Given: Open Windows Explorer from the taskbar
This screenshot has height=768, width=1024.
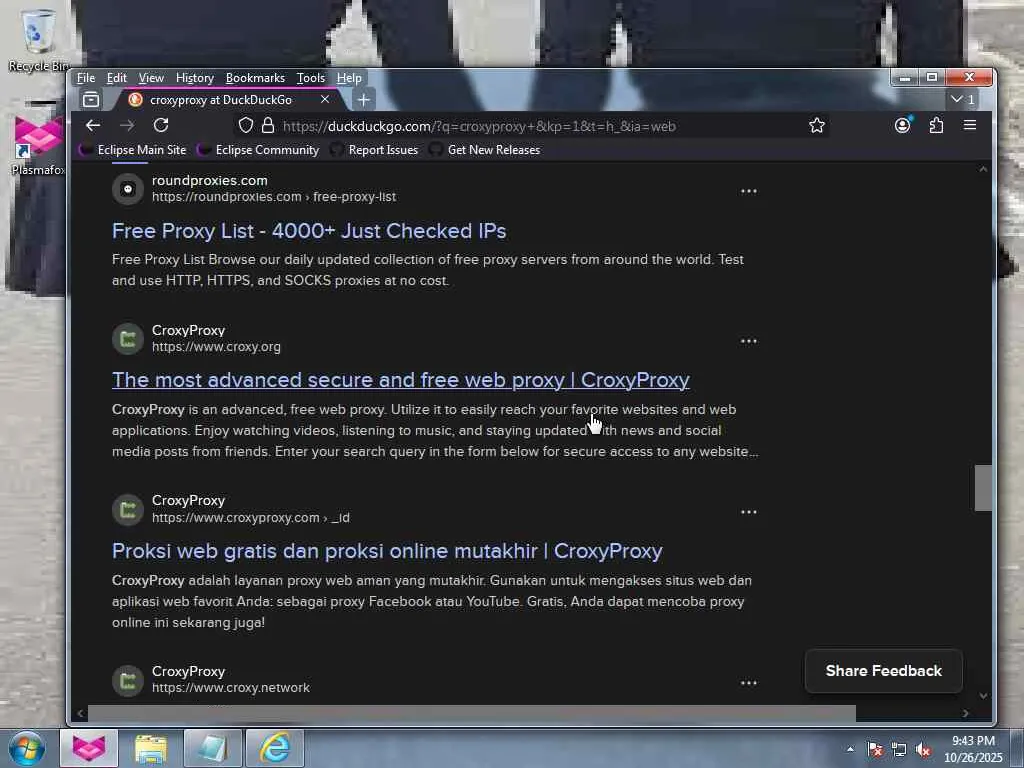Looking at the screenshot, I should (151, 748).
